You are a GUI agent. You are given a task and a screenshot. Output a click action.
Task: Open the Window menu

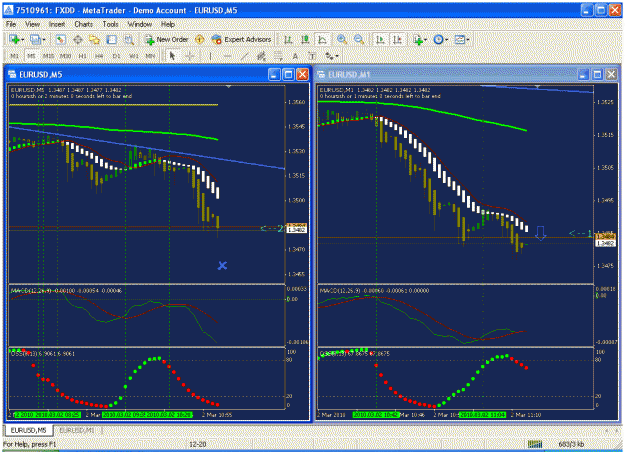(x=140, y=24)
